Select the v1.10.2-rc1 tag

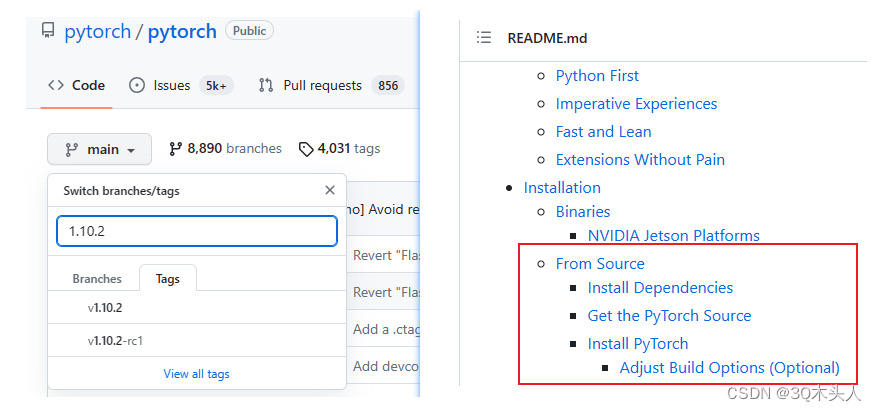(x=115, y=341)
